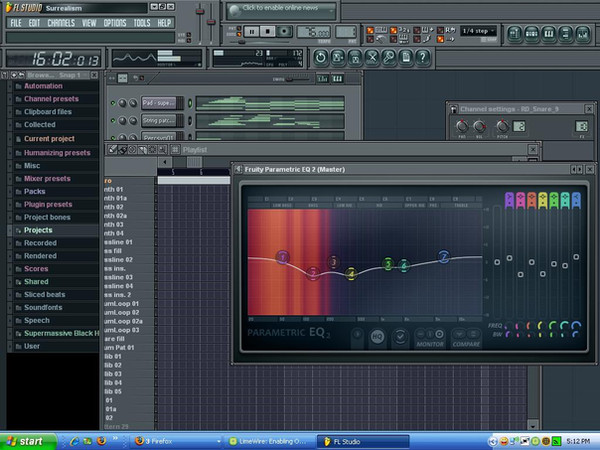This screenshot has width=600, height=450.
Task: Toggle pattern/song mode switch
Action: click(x=239, y=32)
